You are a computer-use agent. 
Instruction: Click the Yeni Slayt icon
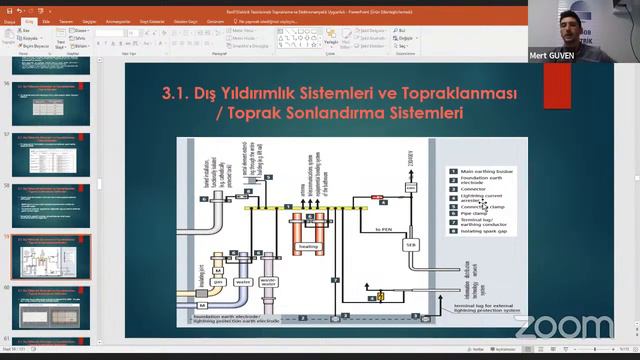coord(61,34)
